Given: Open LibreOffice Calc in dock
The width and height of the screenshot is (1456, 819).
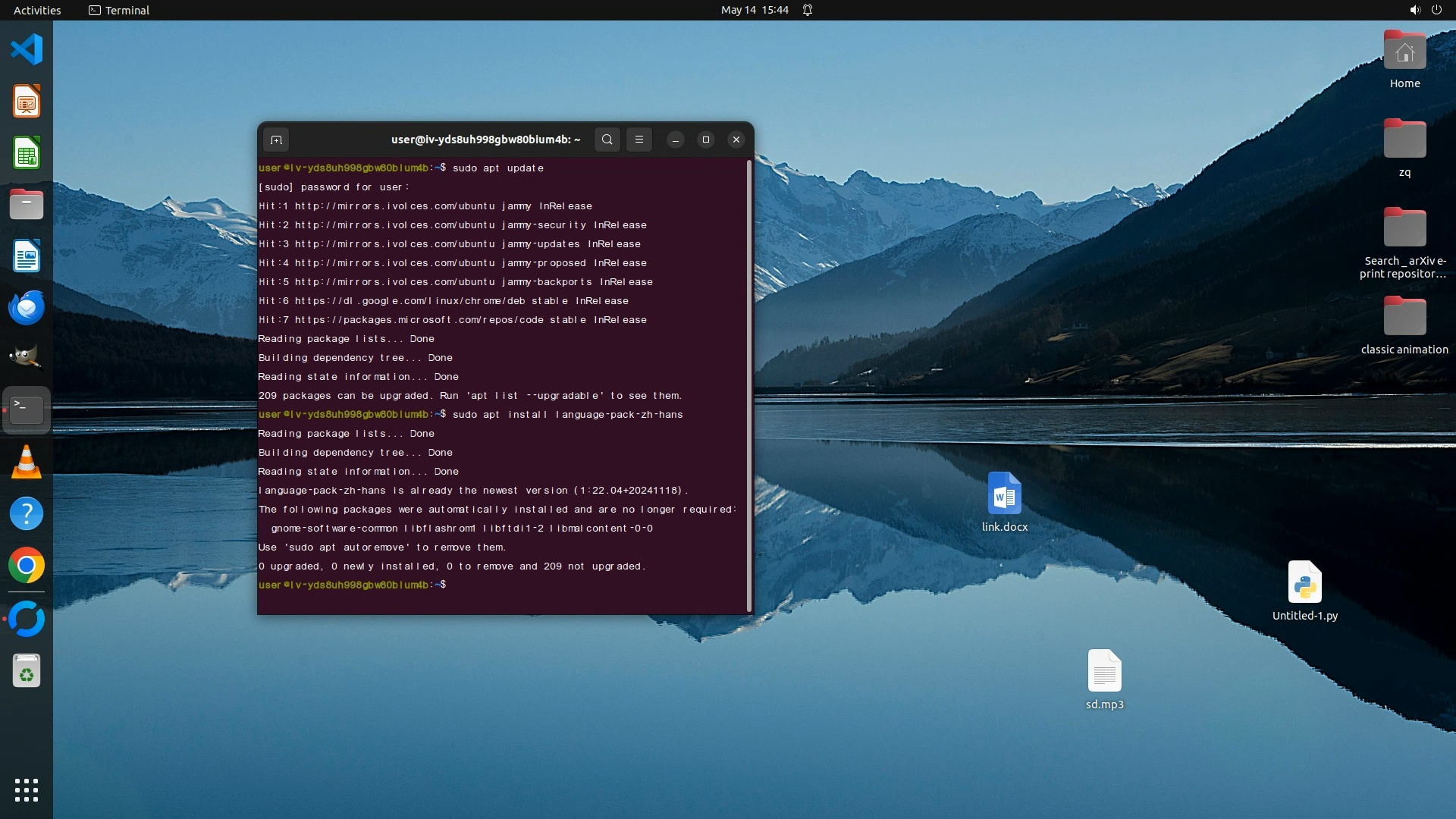Looking at the screenshot, I should point(27,153).
